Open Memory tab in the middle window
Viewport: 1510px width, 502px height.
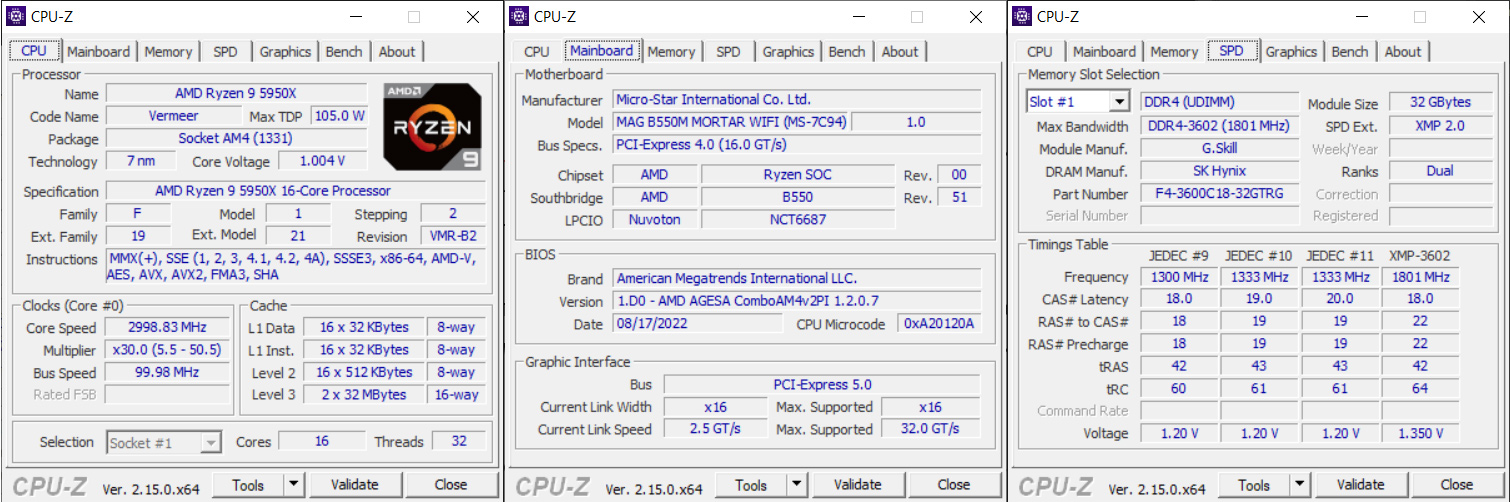tap(671, 52)
